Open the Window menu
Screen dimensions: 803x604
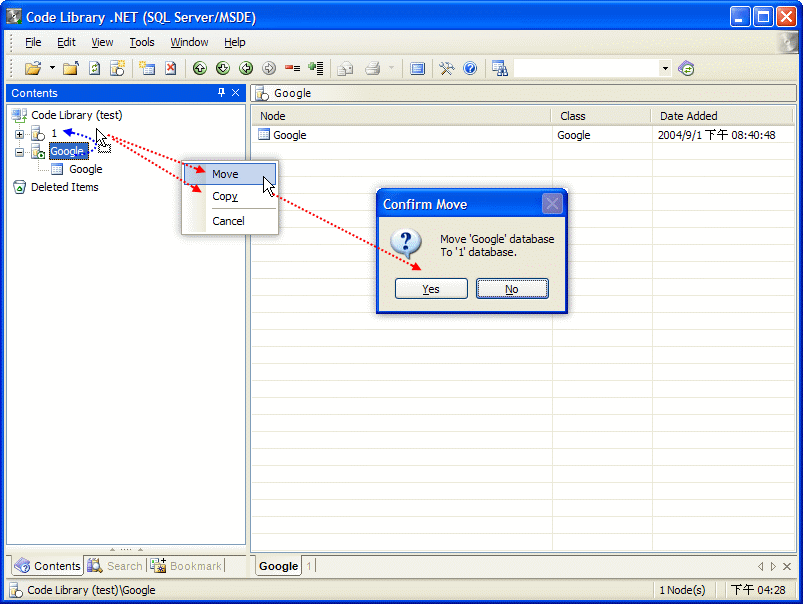coord(189,43)
